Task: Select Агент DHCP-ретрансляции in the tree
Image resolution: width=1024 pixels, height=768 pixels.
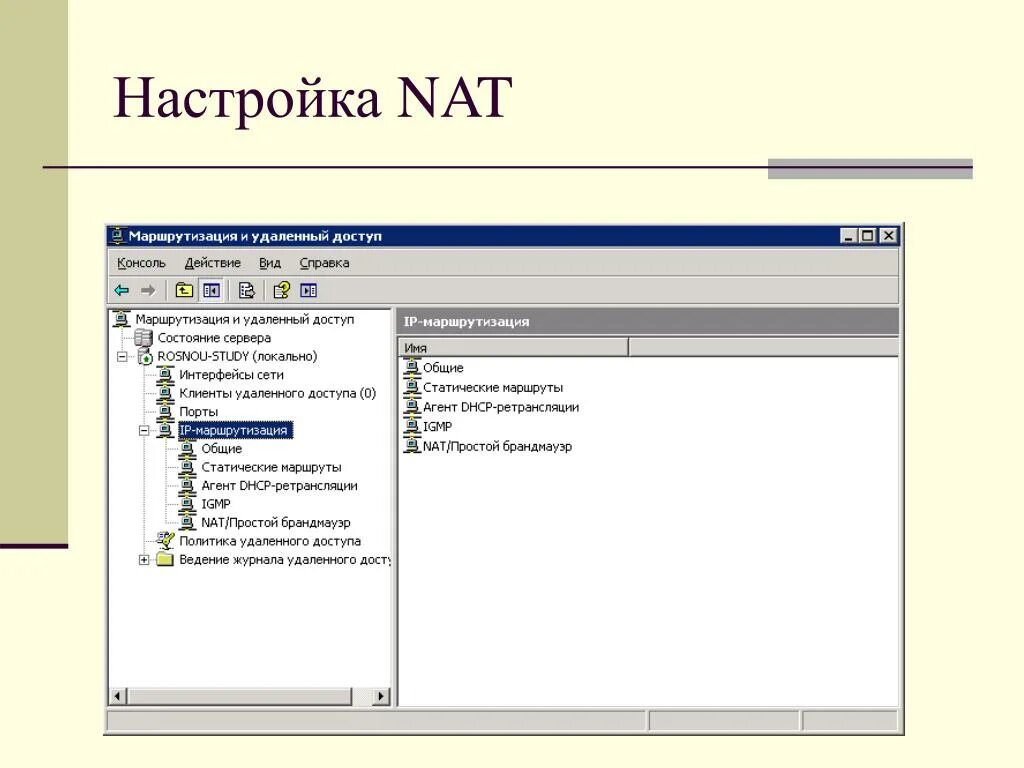Action: 279,485
